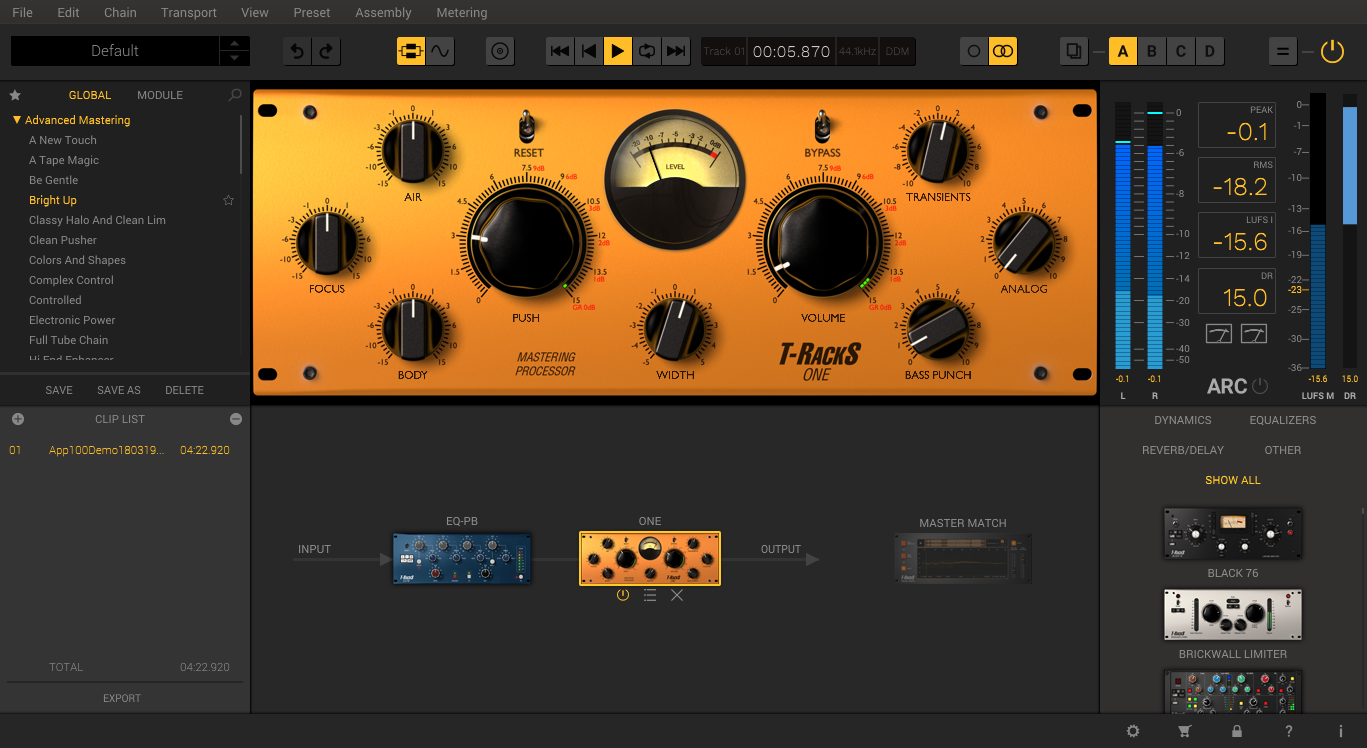Skip to end of track

[677, 51]
